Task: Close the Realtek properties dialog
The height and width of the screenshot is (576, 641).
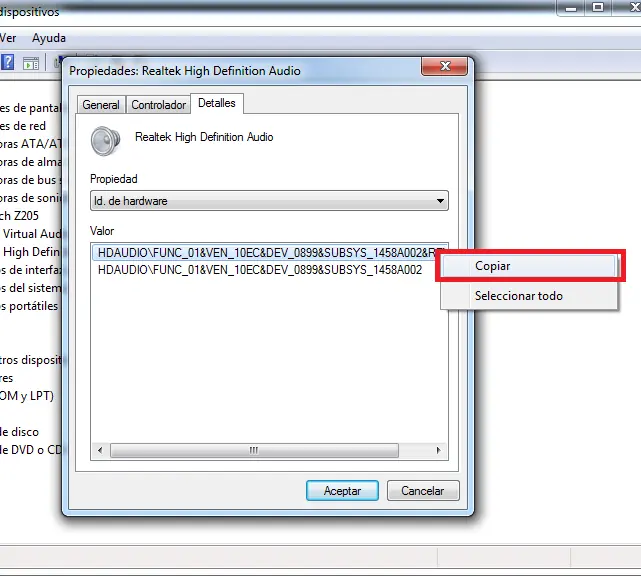Action: (x=444, y=66)
